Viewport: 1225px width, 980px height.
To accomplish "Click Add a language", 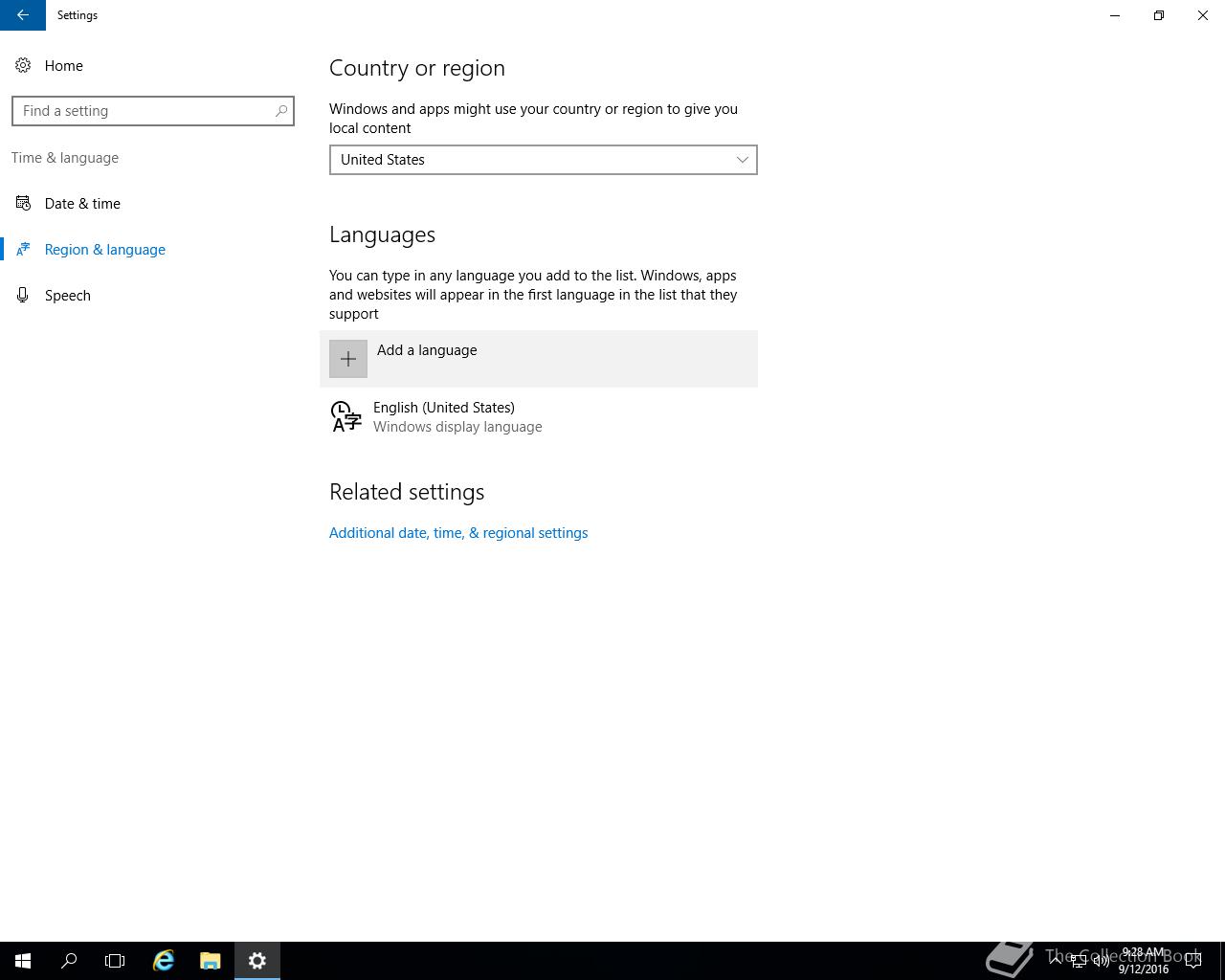I will 539,359.
